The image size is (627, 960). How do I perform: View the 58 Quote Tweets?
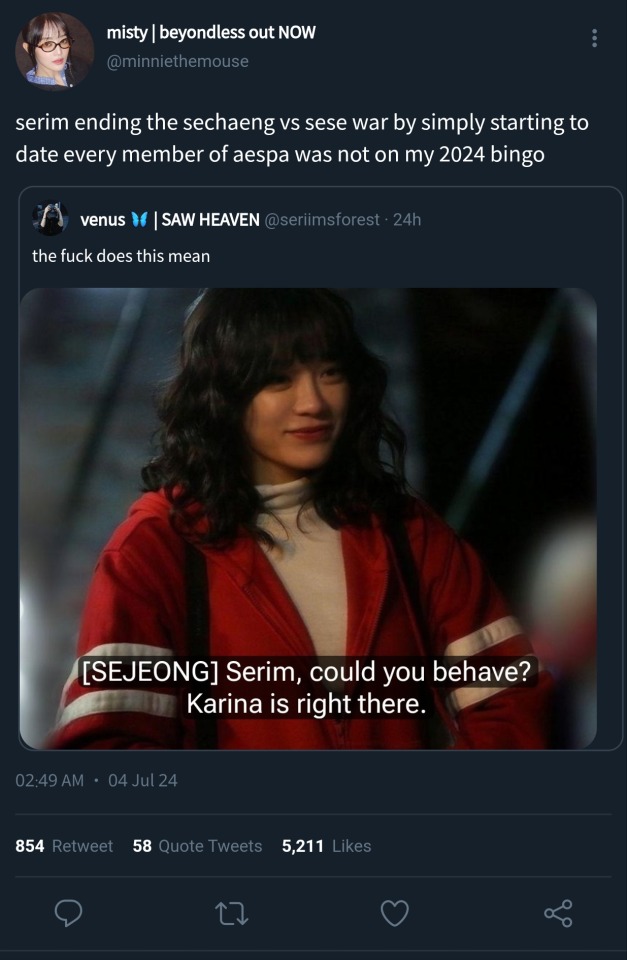pos(197,846)
